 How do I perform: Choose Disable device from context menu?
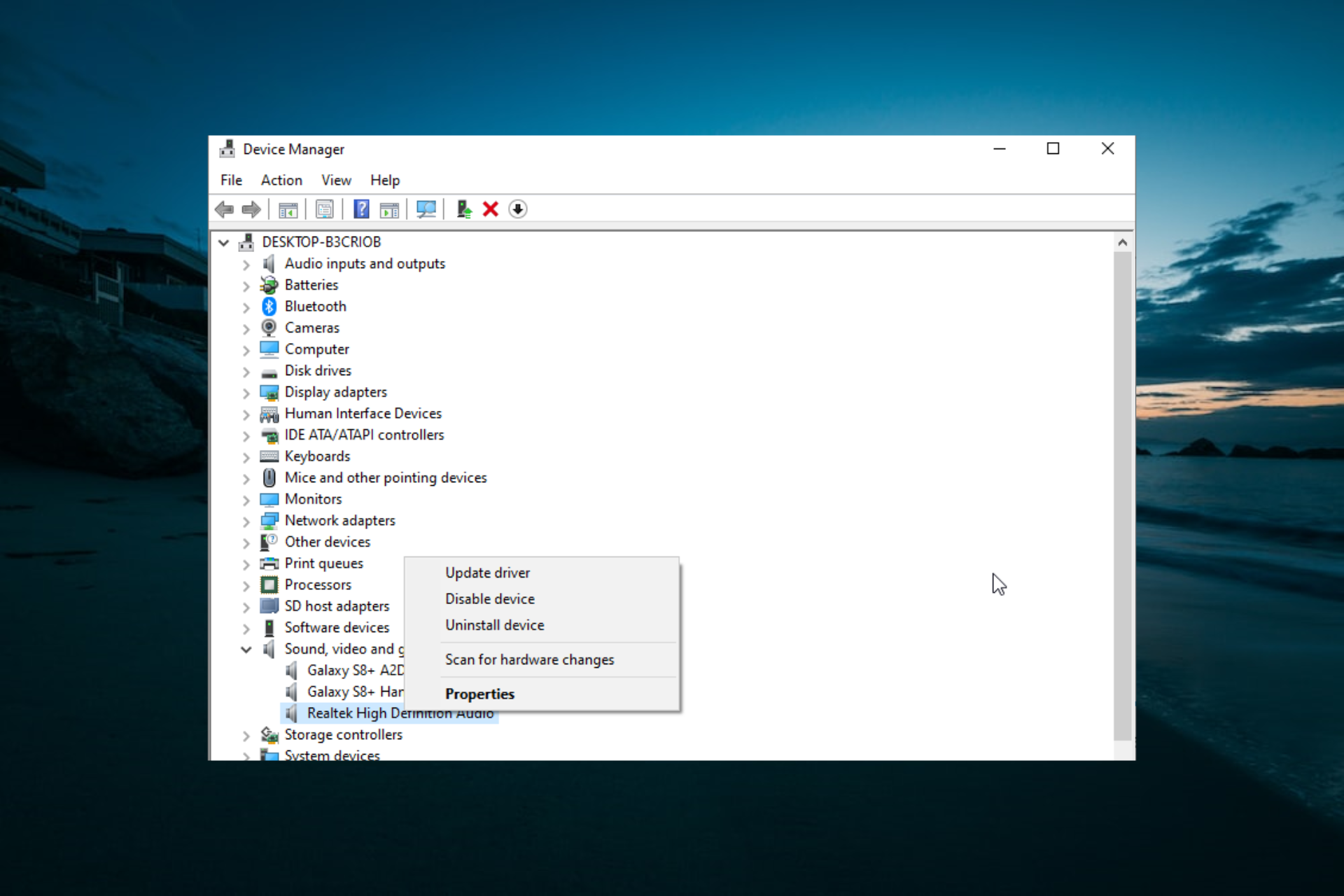tap(541, 598)
